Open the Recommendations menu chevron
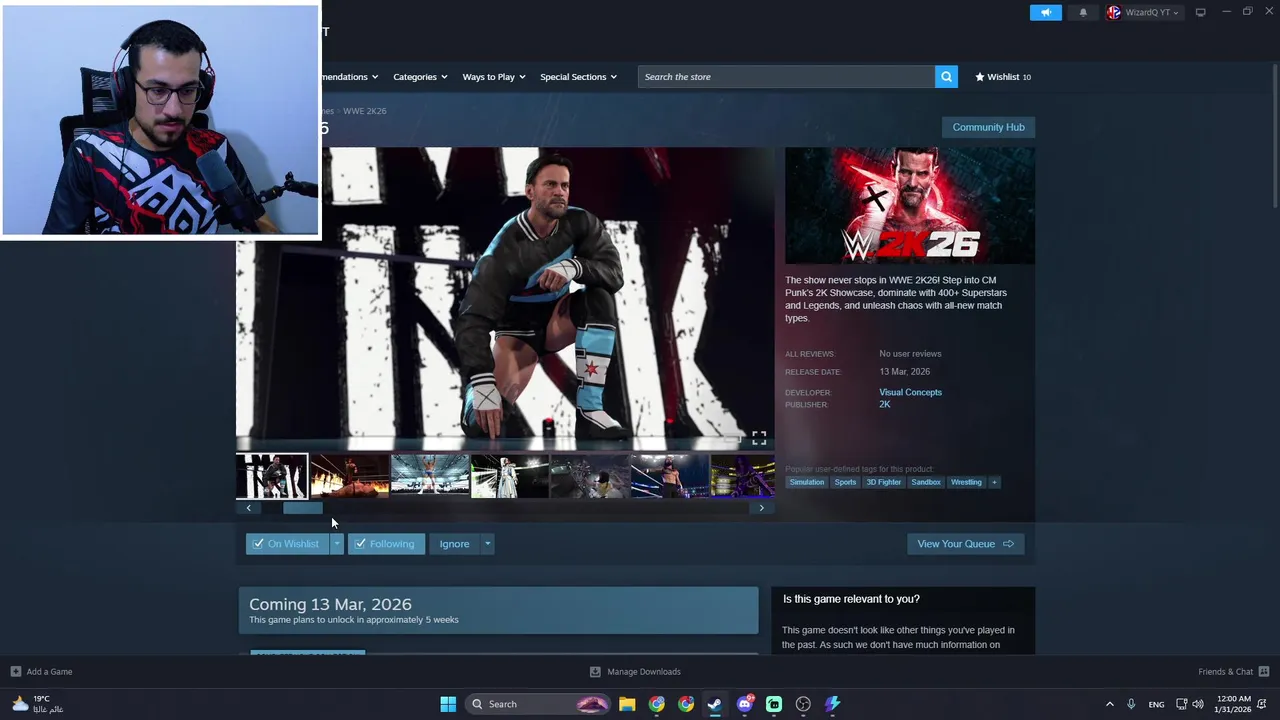 (x=375, y=77)
